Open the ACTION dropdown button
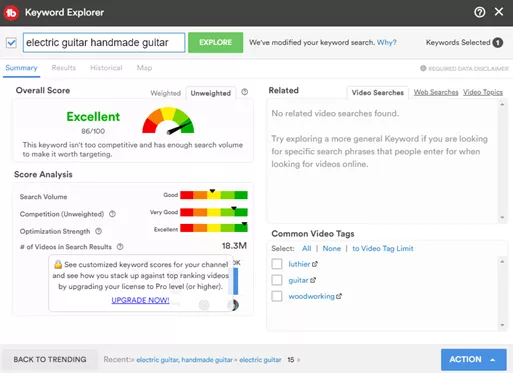The image size is (513, 373). point(474,360)
